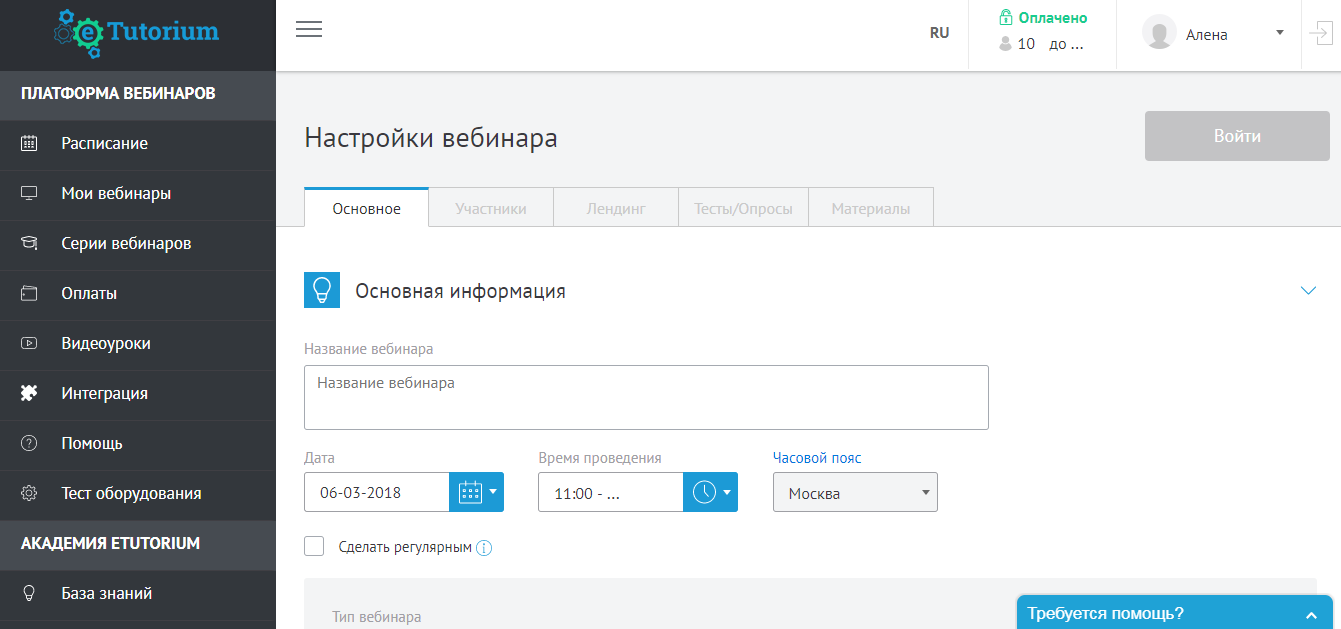
Task: Open the Лендинг tab
Action: click(615, 207)
